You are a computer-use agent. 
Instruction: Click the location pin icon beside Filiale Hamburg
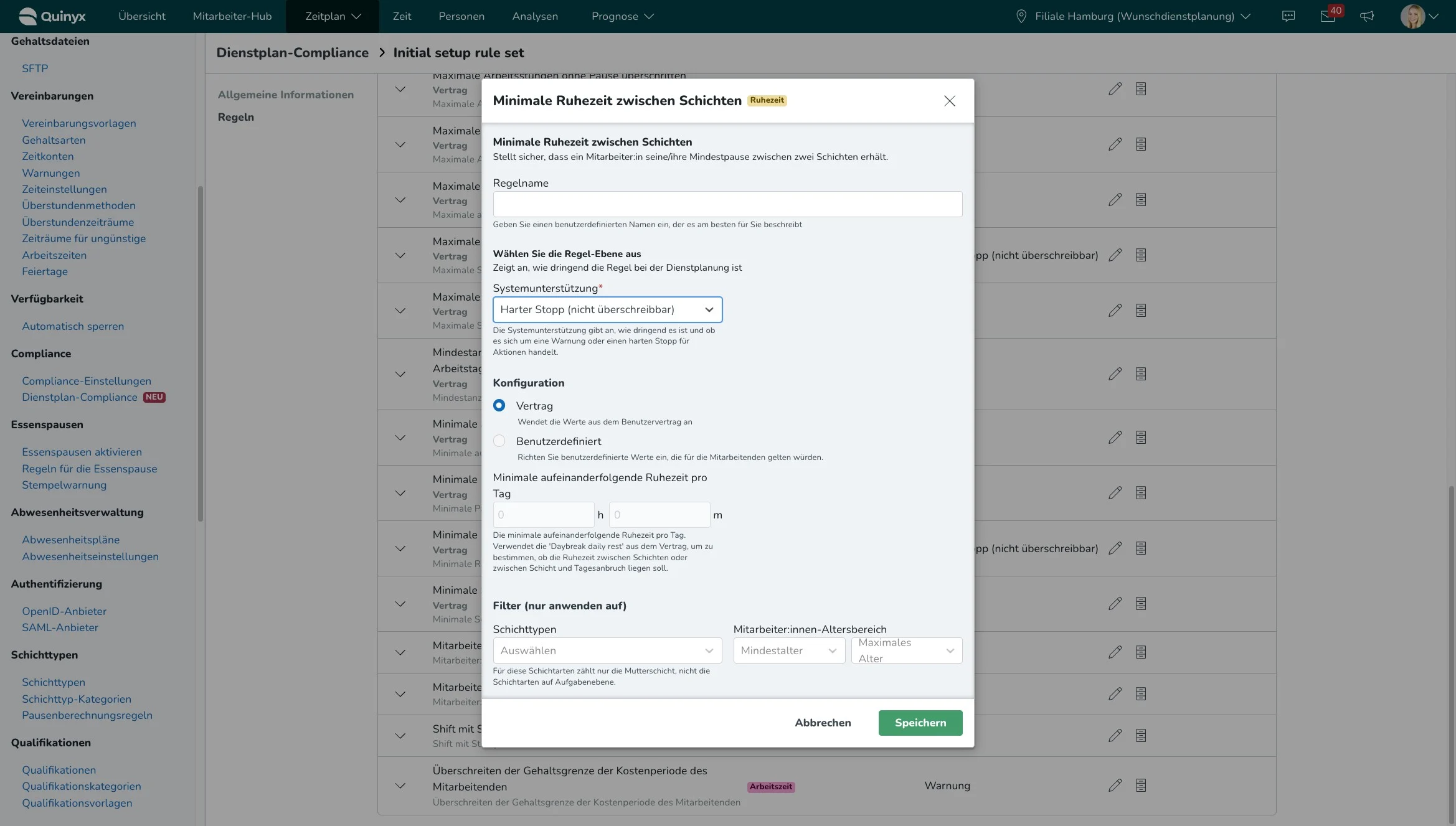tap(1021, 16)
